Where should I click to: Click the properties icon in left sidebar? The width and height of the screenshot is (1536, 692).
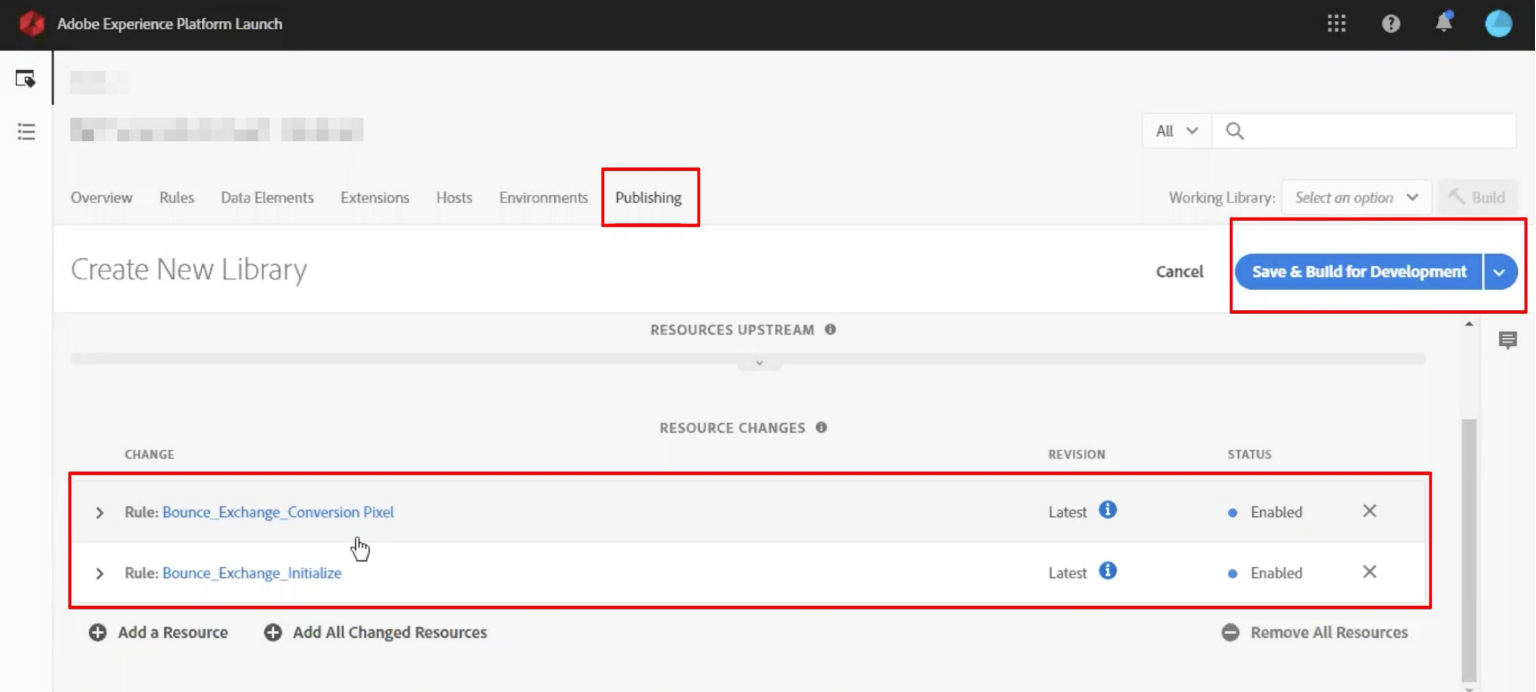pyautogui.click(x=26, y=79)
